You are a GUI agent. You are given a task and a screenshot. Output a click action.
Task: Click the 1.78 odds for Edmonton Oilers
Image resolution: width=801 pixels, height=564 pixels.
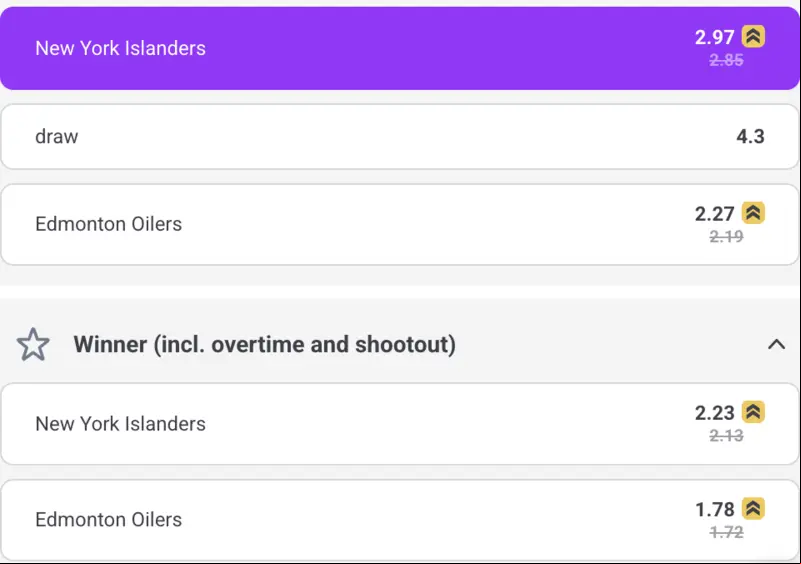(715, 509)
